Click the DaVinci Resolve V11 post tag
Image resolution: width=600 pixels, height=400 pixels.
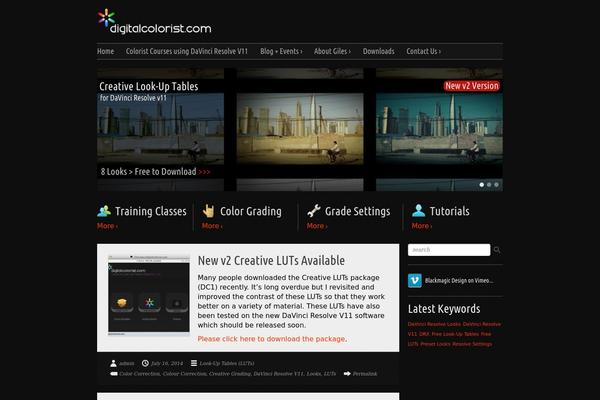[278, 374]
